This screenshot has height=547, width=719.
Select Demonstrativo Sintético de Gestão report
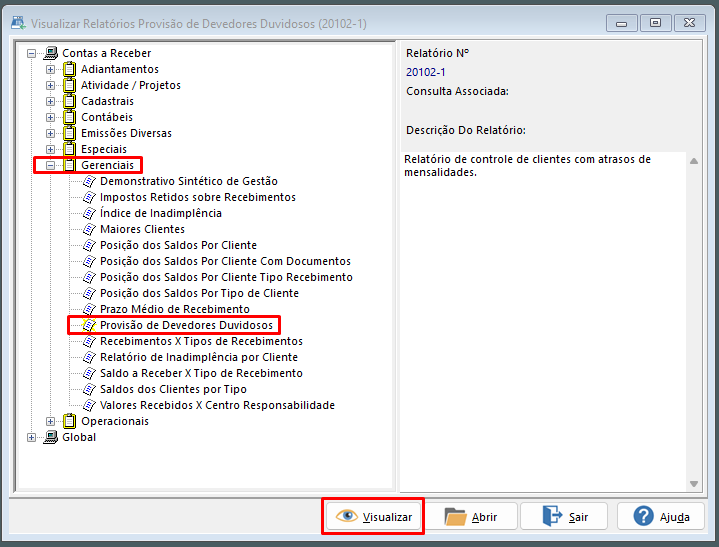click(x=189, y=182)
